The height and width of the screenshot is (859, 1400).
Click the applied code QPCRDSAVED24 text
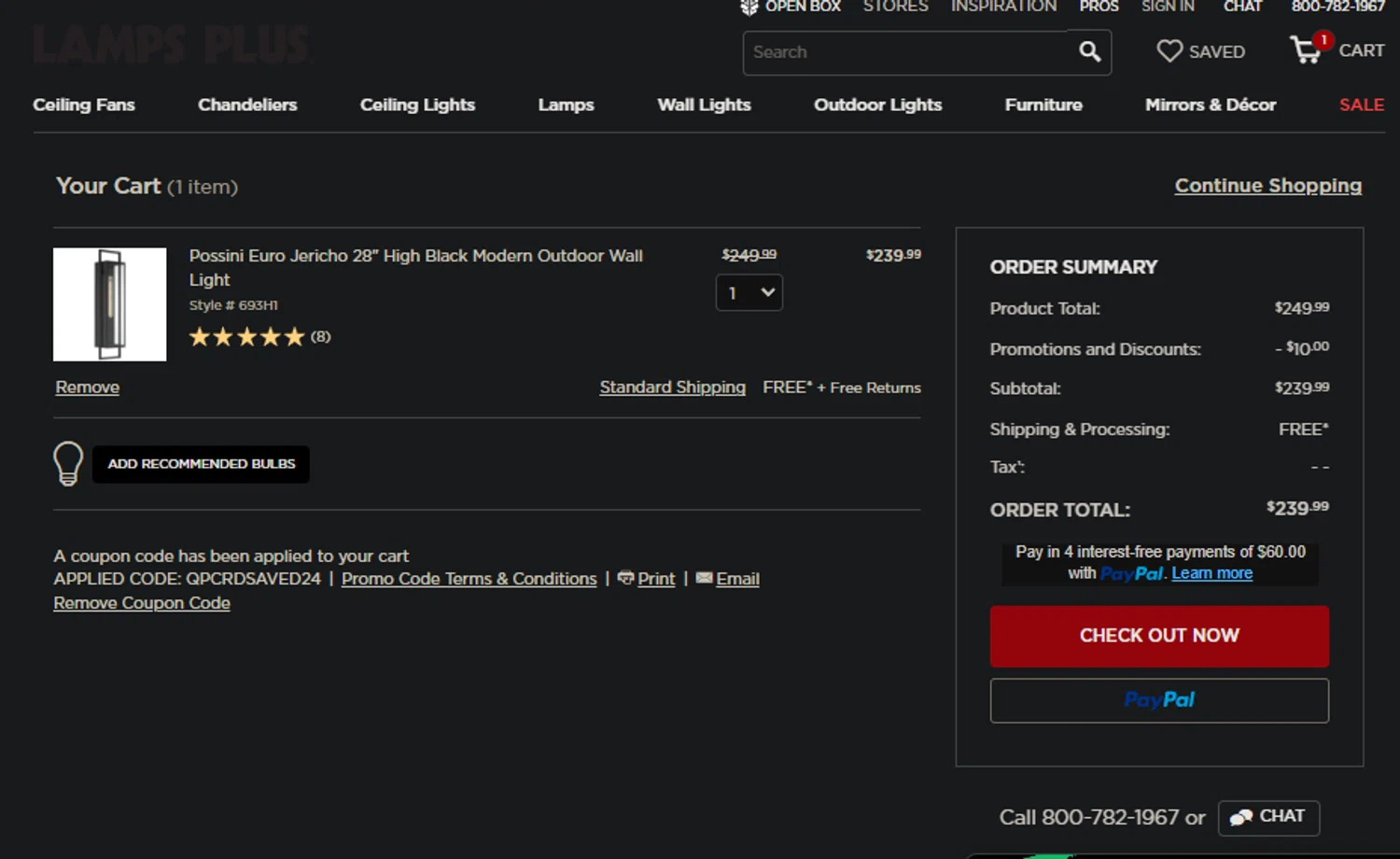point(253,579)
